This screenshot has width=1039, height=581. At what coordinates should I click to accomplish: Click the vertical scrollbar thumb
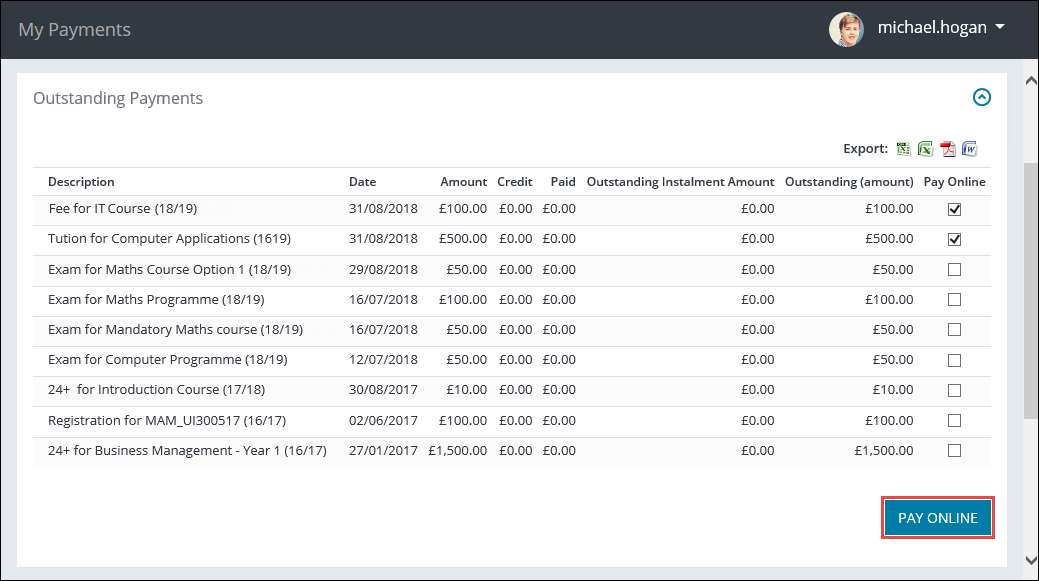tap(1031, 290)
